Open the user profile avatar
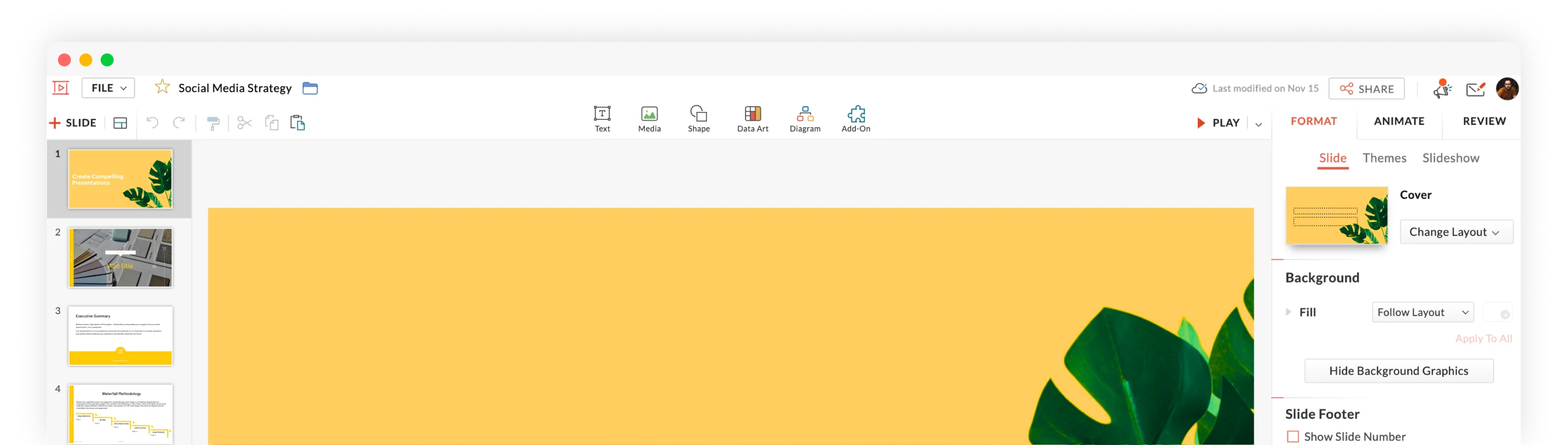 click(x=1507, y=89)
